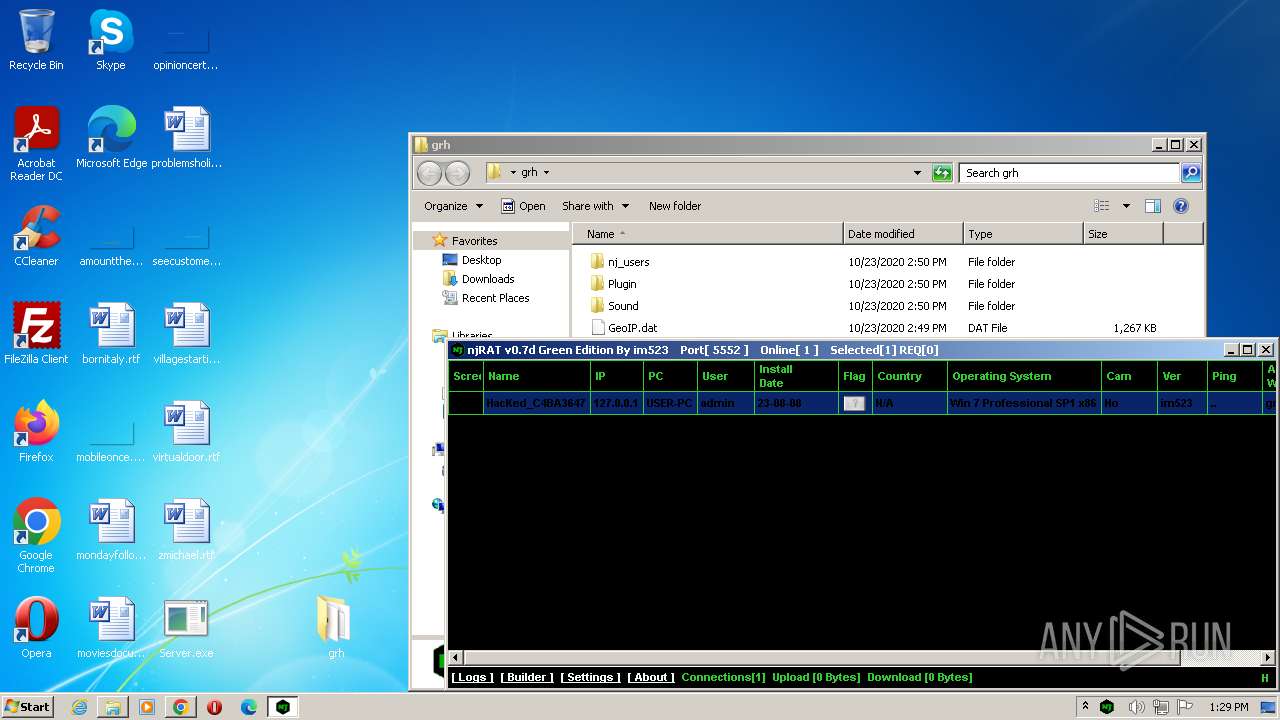This screenshot has width=1280, height=720.
Task: Click Edge icon in taskbar
Action: click(x=249, y=707)
